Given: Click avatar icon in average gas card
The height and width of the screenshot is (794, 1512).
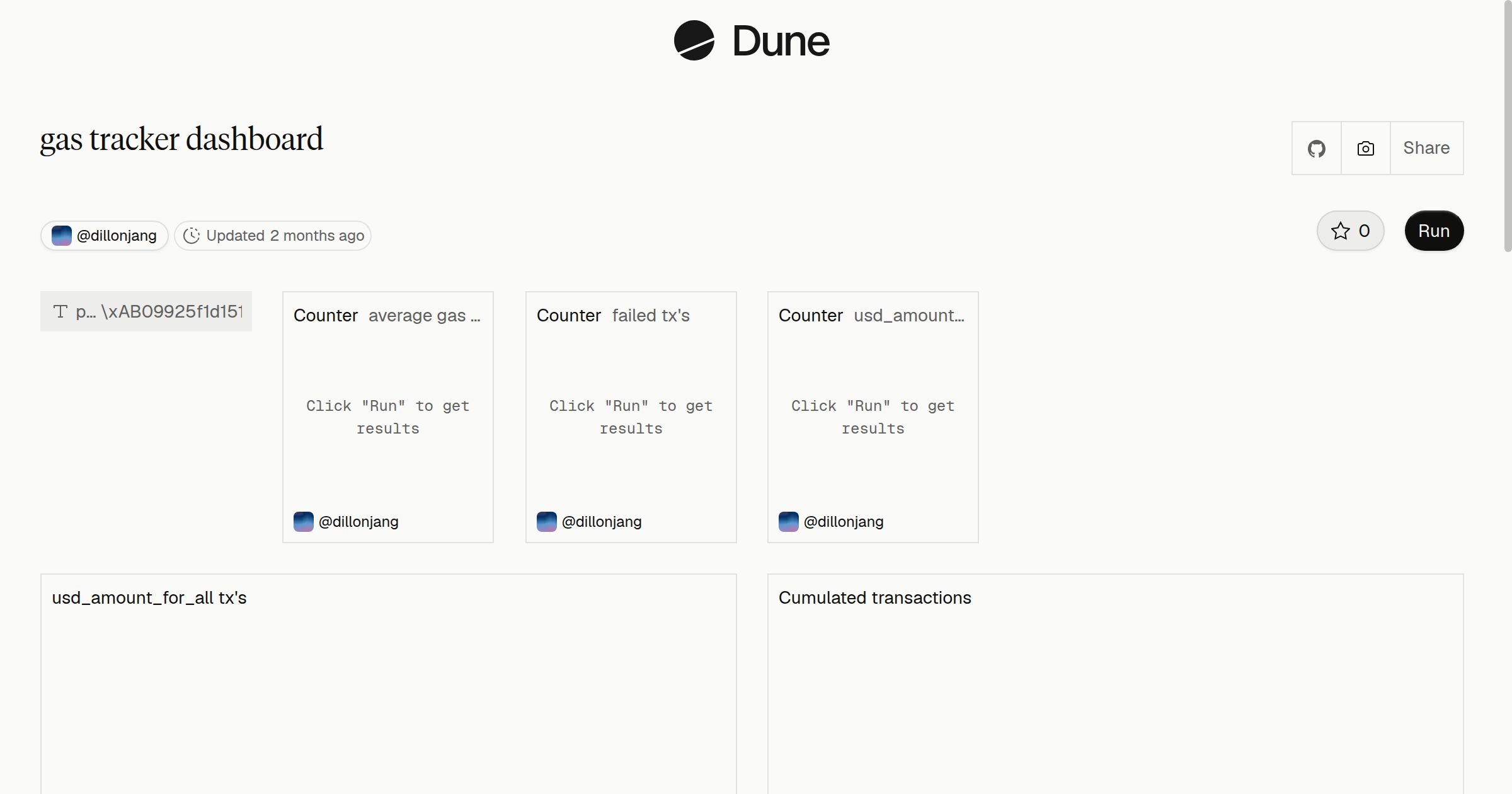Looking at the screenshot, I should 304,522.
